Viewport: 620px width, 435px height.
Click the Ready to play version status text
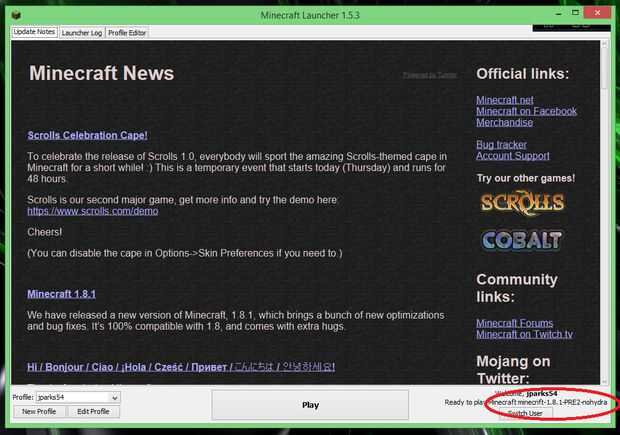coord(525,402)
